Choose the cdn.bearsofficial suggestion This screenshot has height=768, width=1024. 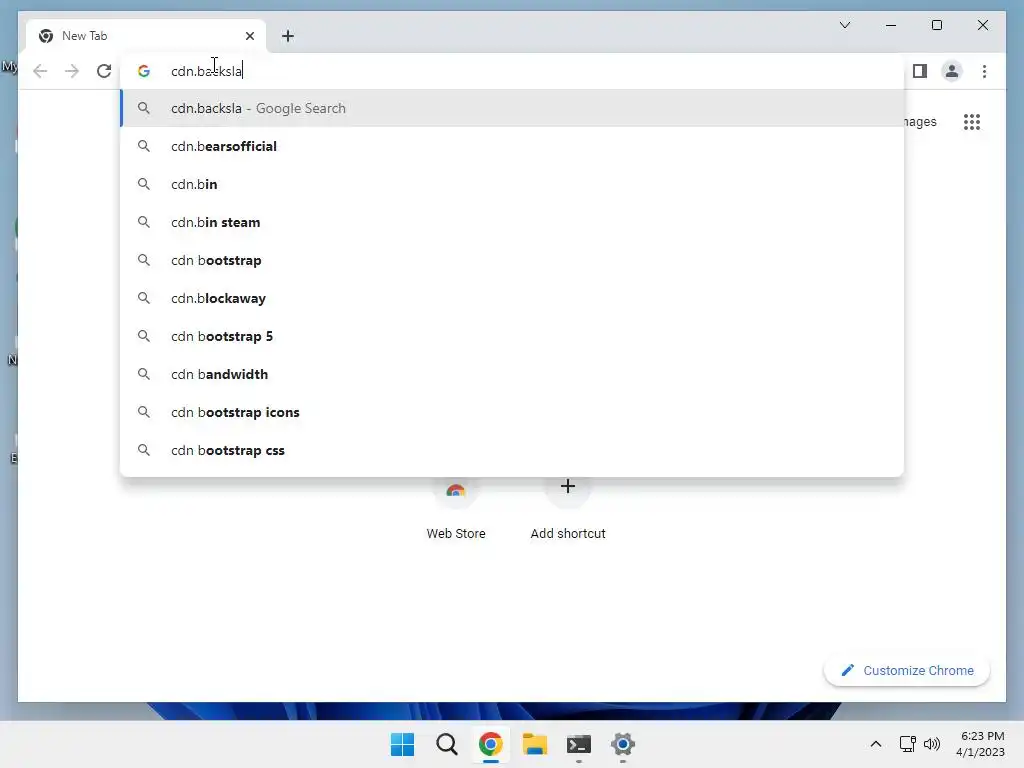pyautogui.click(x=512, y=146)
